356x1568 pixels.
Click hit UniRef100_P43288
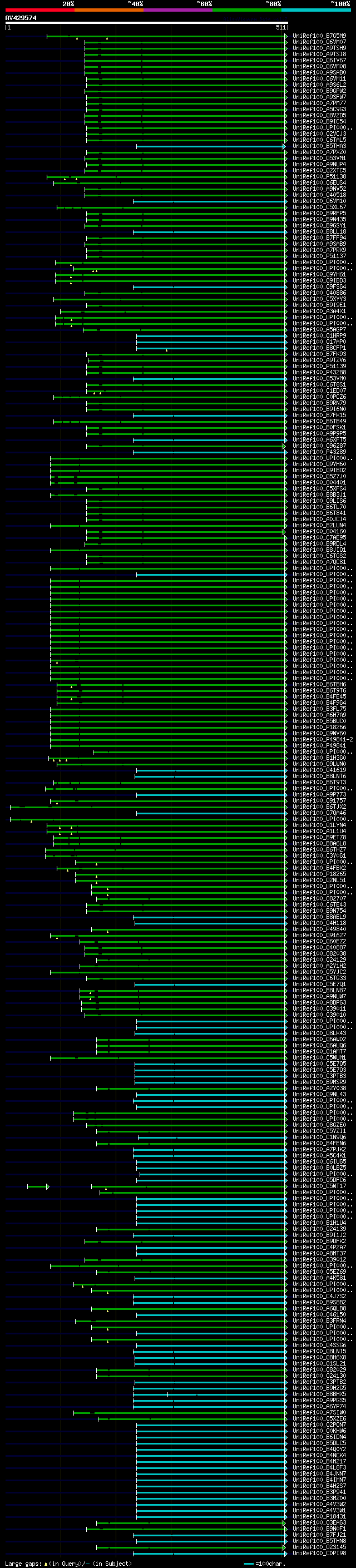coord(319,372)
